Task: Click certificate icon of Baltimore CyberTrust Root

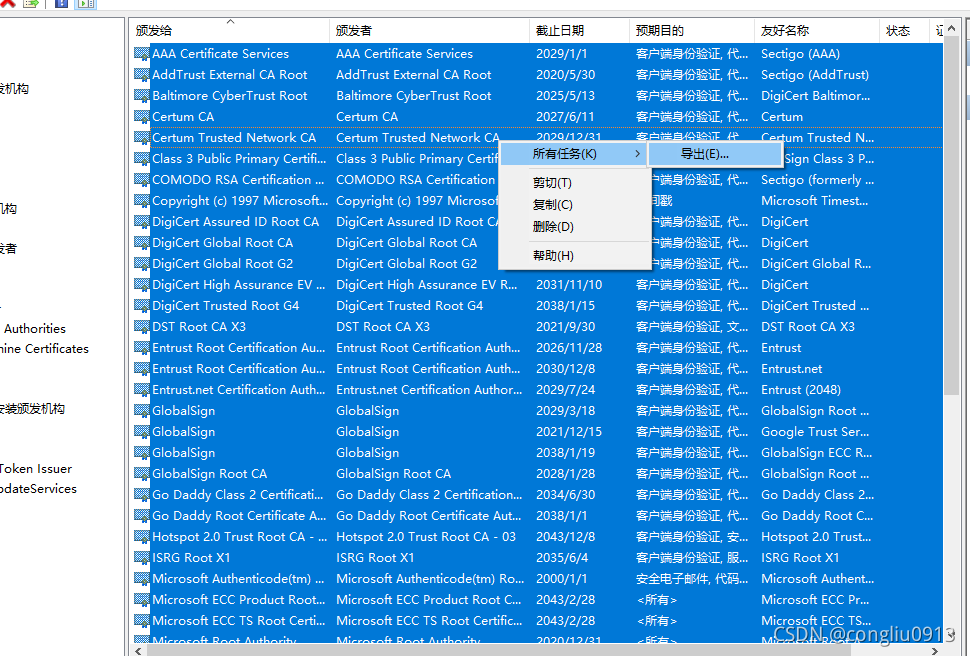Action: tap(142, 96)
